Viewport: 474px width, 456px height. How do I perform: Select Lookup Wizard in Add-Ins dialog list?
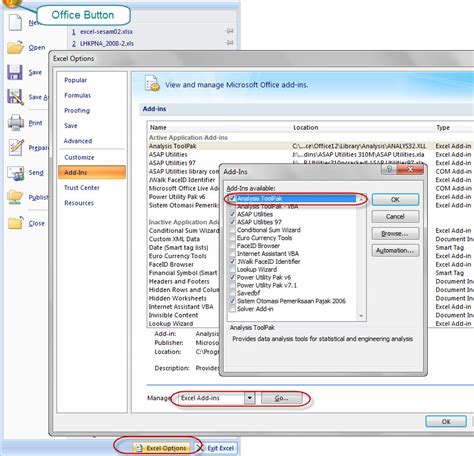[x=257, y=269]
